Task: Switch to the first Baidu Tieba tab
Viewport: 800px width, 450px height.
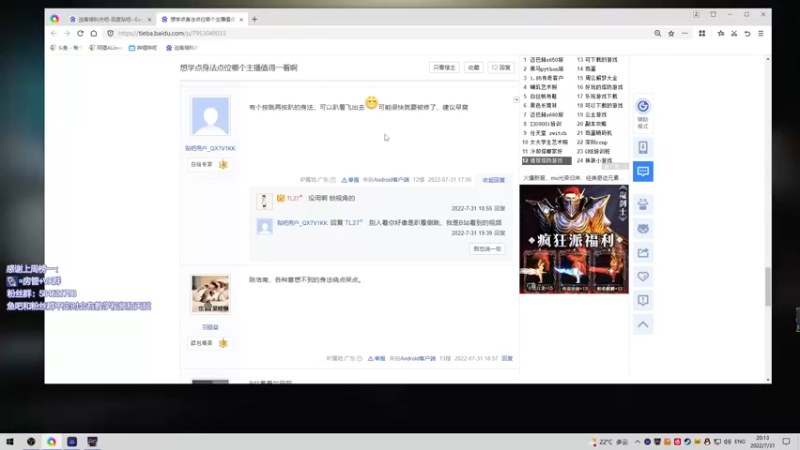Action: [x=109, y=19]
